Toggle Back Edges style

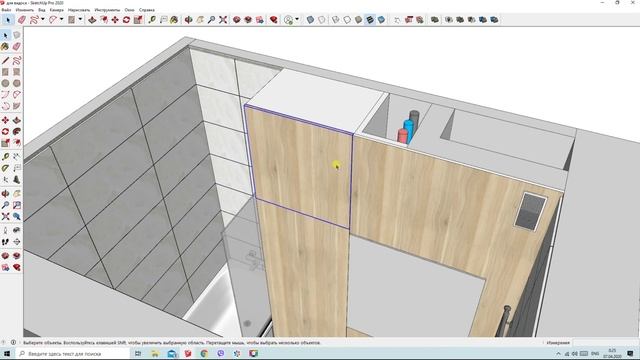[322, 20]
